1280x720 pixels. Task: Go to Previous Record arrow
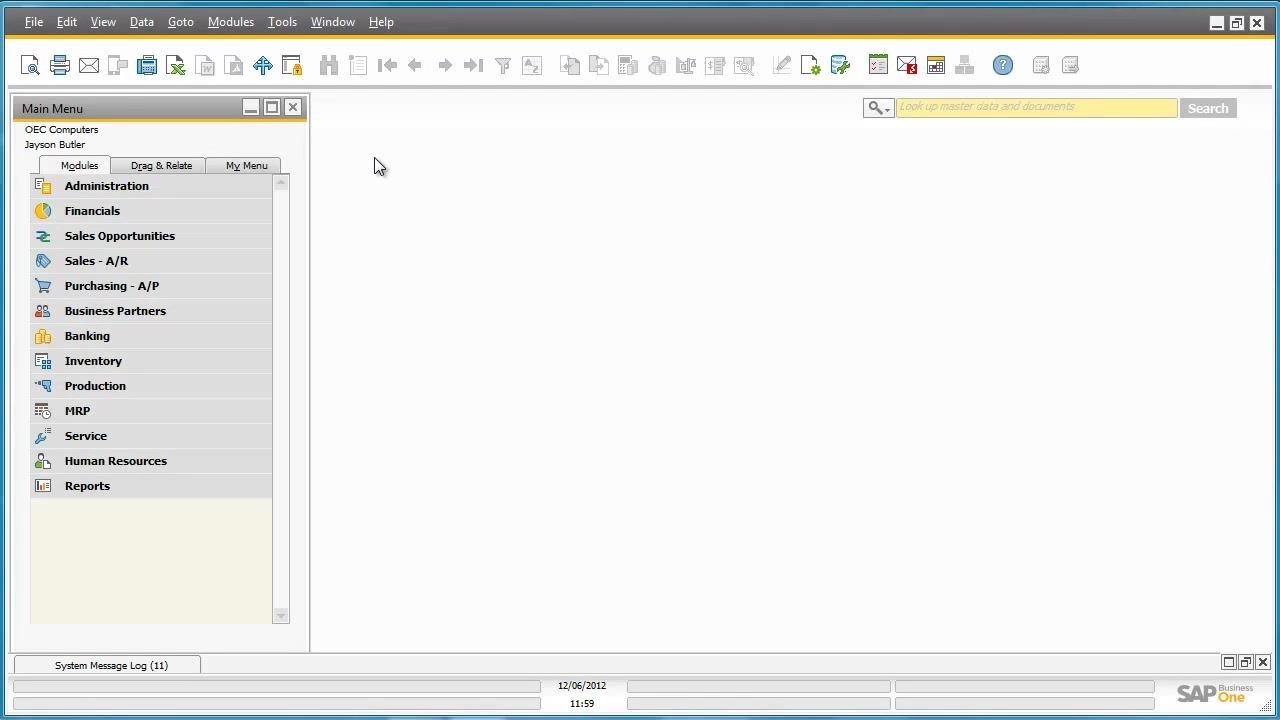point(415,66)
